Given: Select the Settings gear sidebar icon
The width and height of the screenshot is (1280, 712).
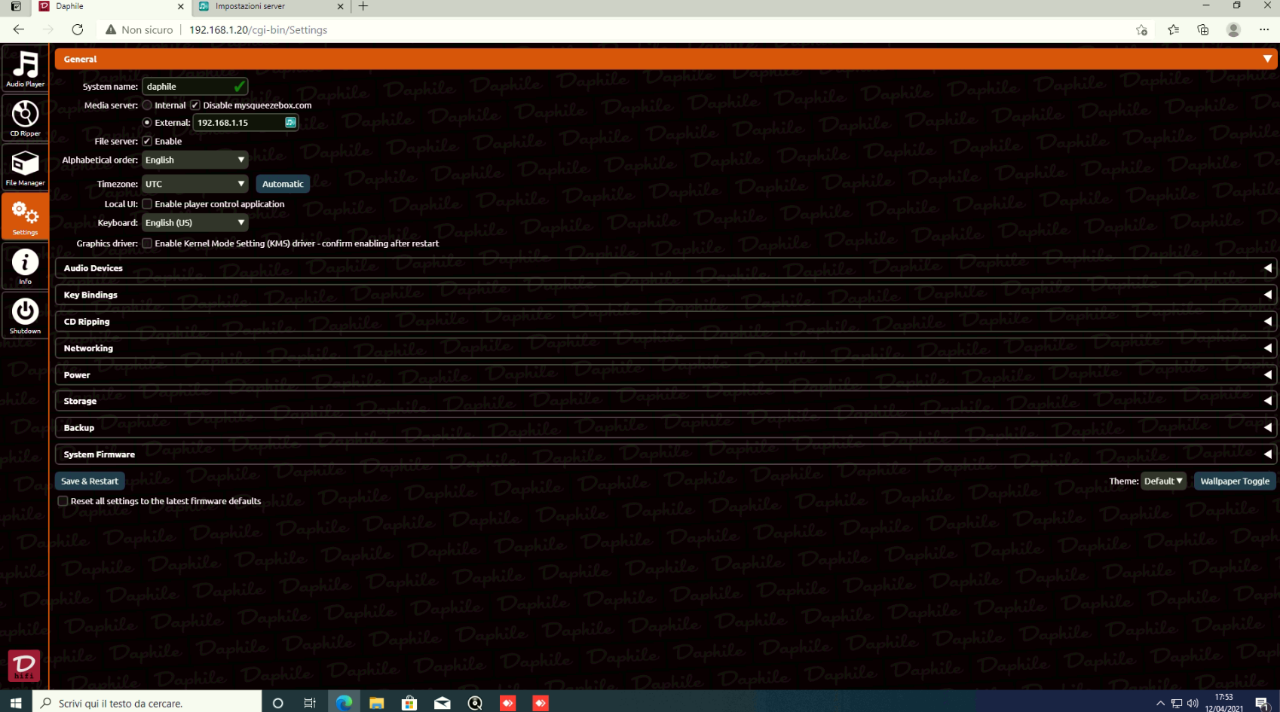Looking at the screenshot, I should tap(25, 216).
